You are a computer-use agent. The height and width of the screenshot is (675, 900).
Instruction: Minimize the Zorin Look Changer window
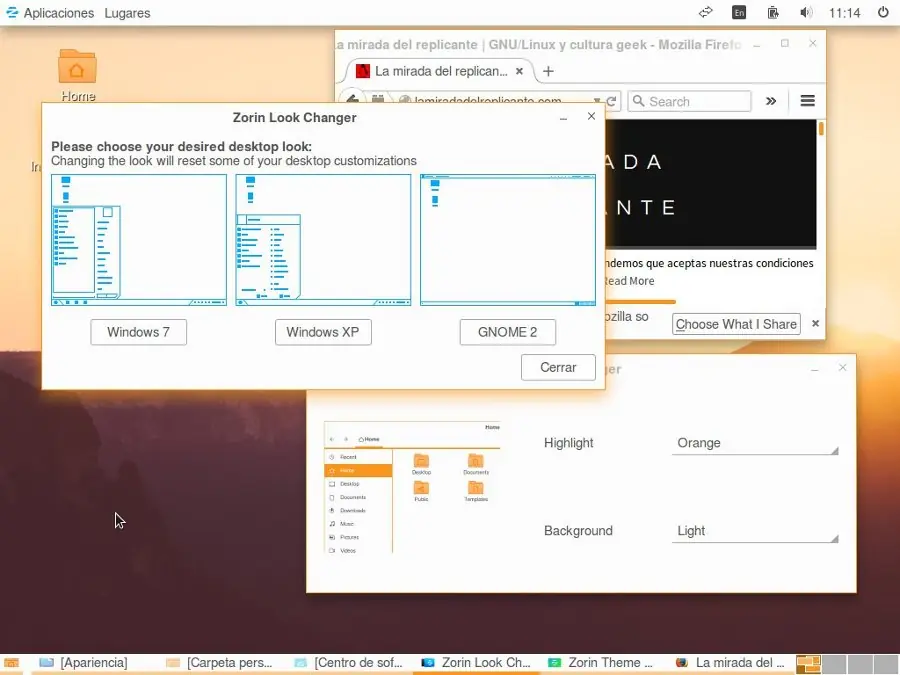click(x=564, y=117)
